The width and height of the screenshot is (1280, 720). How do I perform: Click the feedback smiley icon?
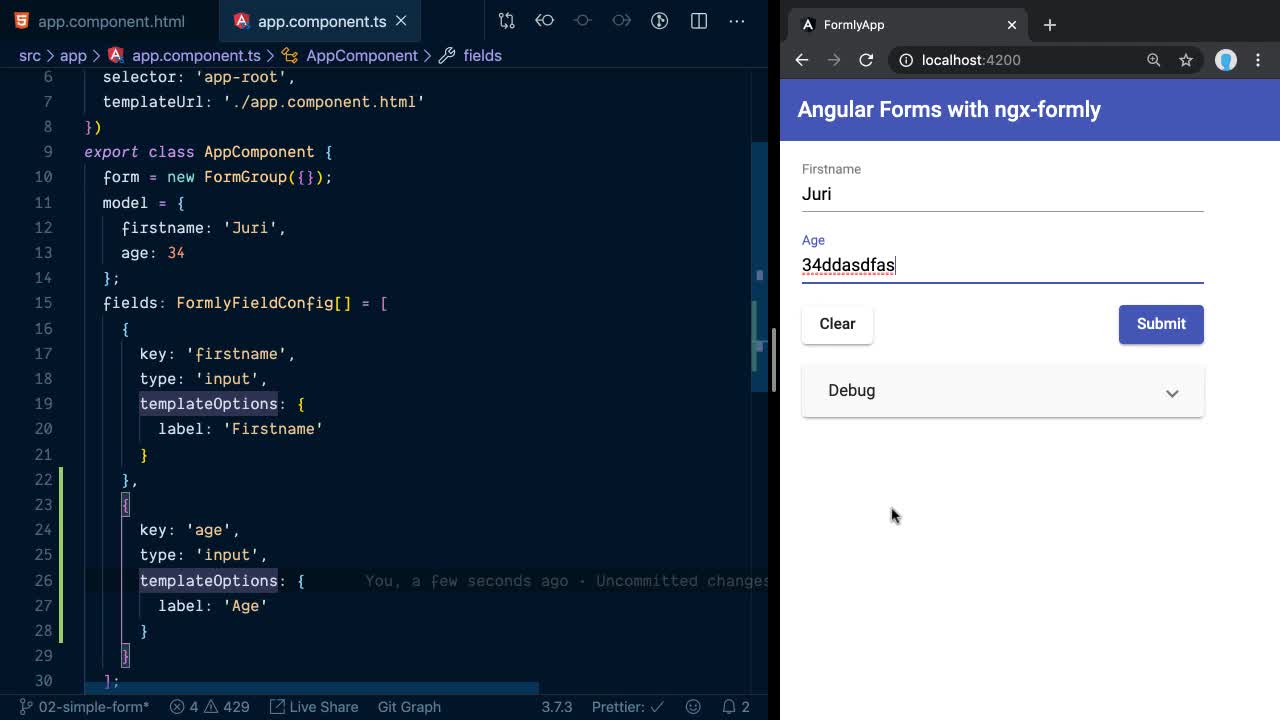click(x=693, y=707)
